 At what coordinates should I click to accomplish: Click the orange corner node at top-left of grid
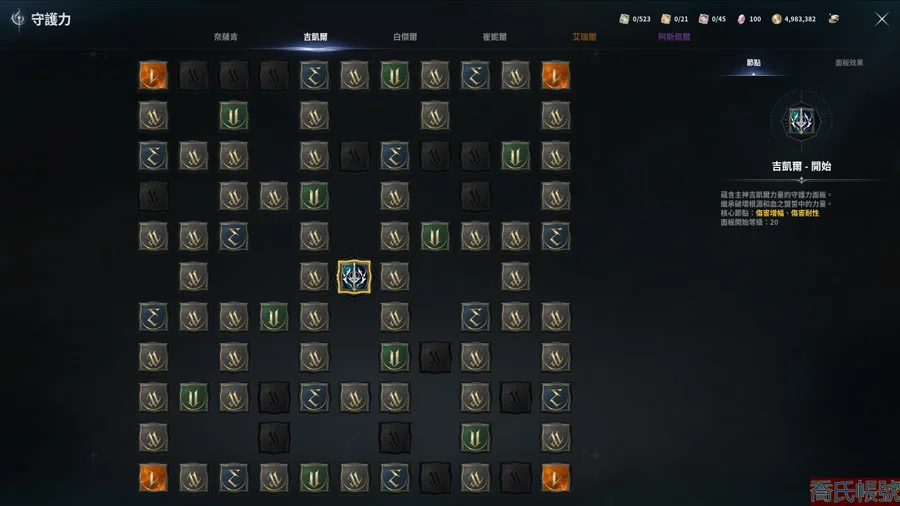(x=153, y=76)
